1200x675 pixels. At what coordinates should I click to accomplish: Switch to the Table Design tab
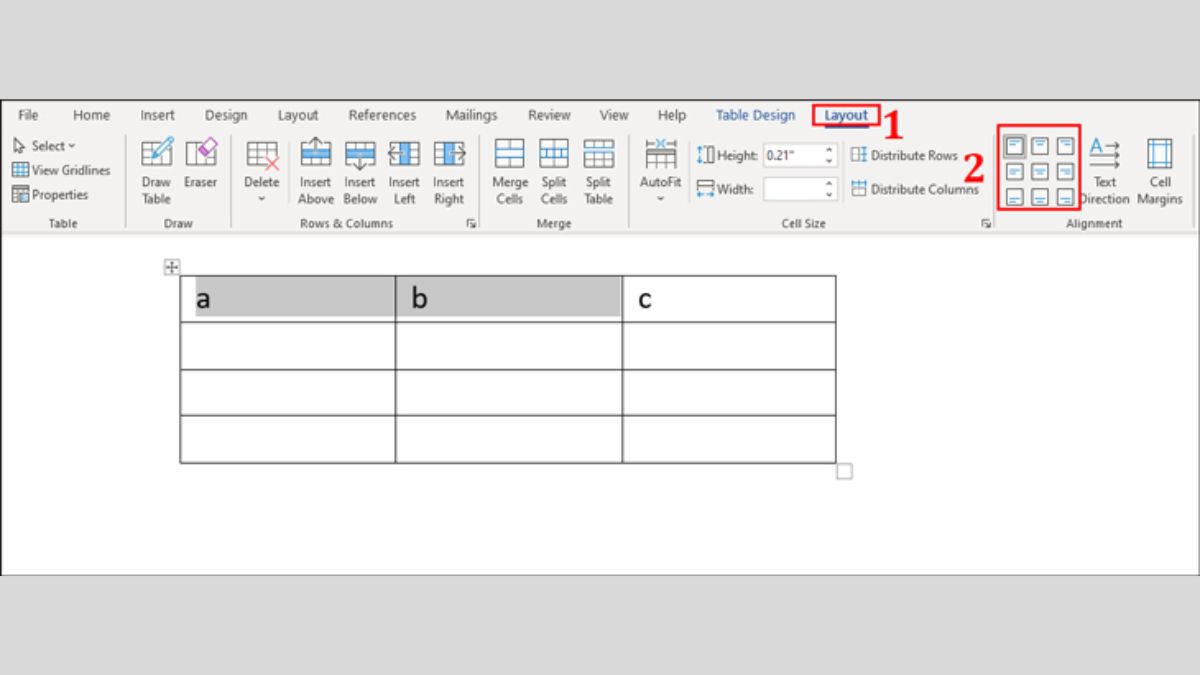tap(755, 115)
